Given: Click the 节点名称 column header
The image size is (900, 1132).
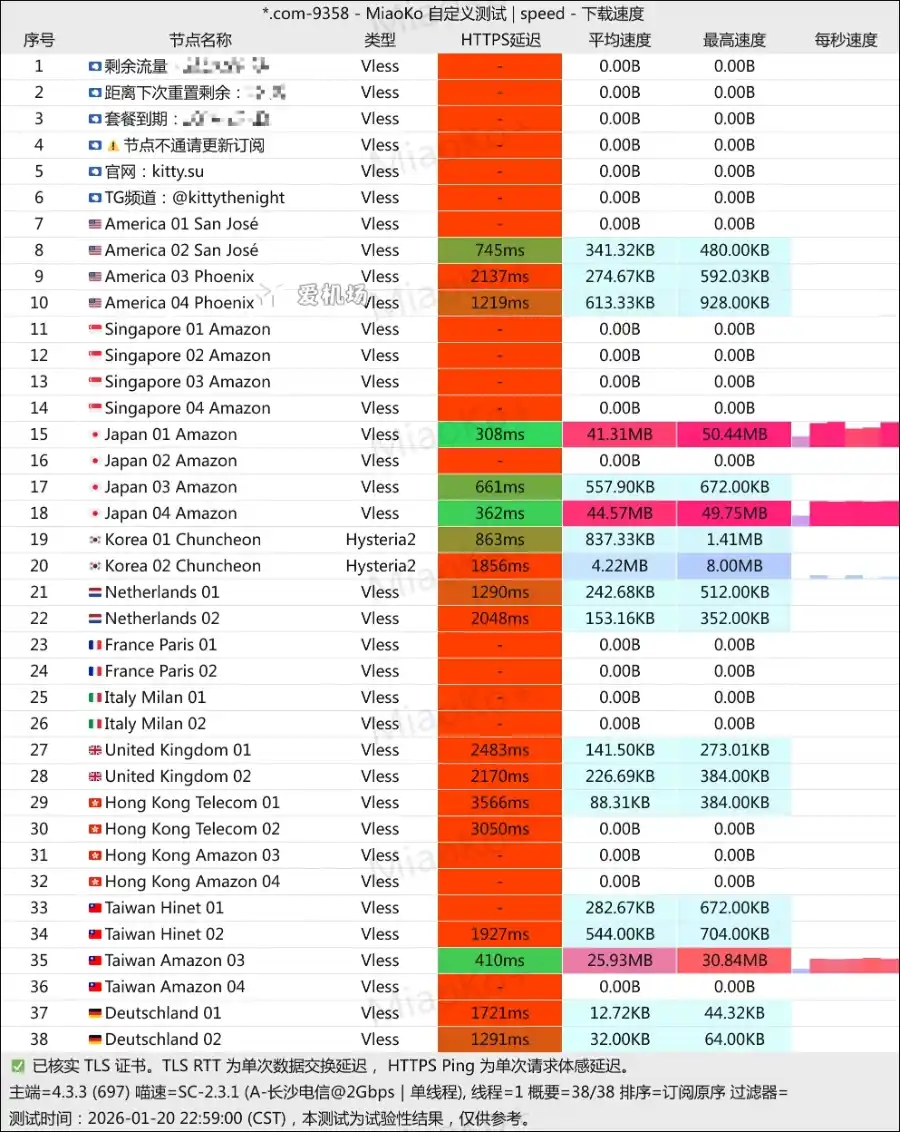Looking at the screenshot, I should point(200,40).
